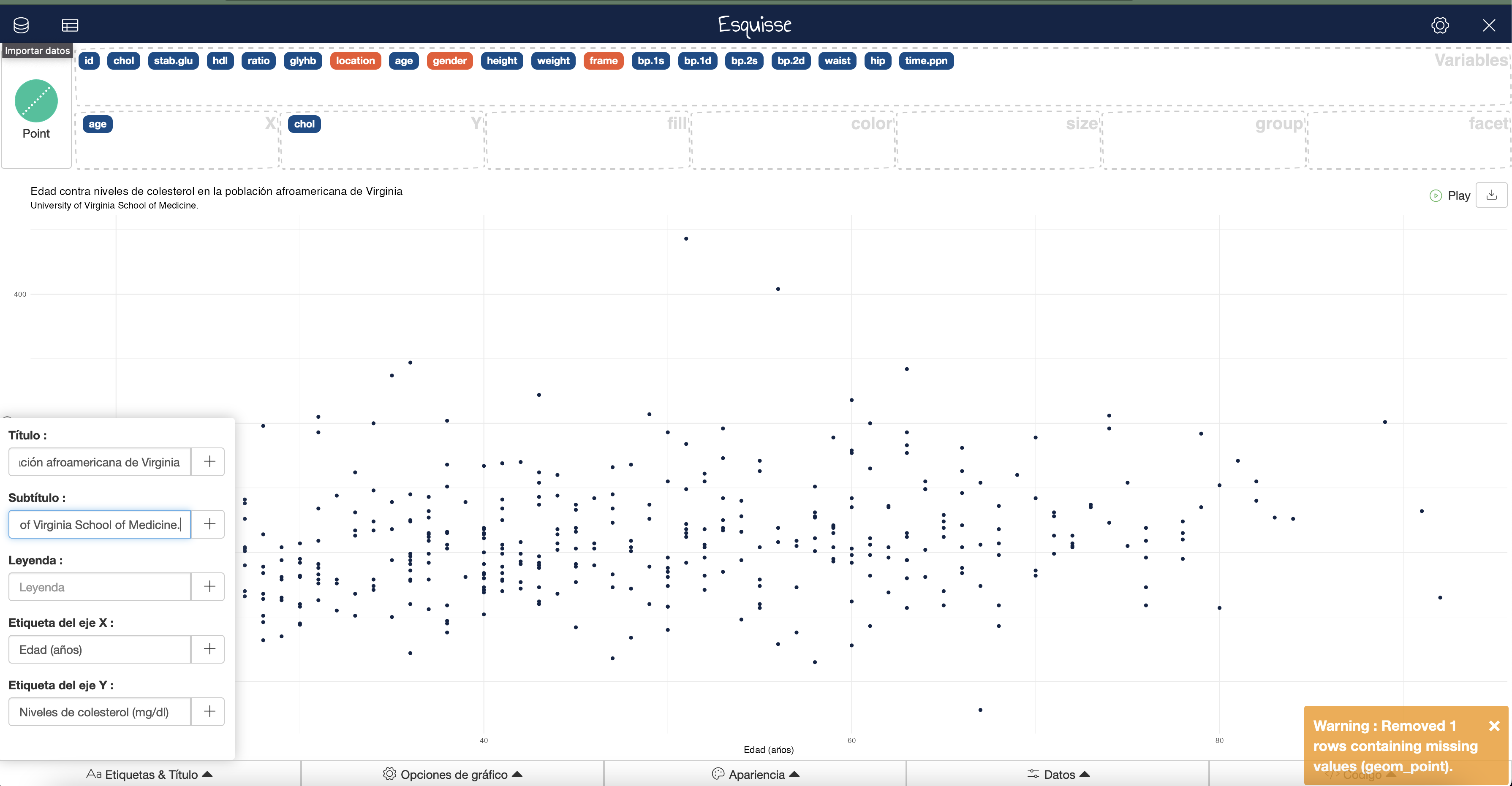Open the Opciones de gráfico menu
This screenshot has width=1512, height=786.
452,774
